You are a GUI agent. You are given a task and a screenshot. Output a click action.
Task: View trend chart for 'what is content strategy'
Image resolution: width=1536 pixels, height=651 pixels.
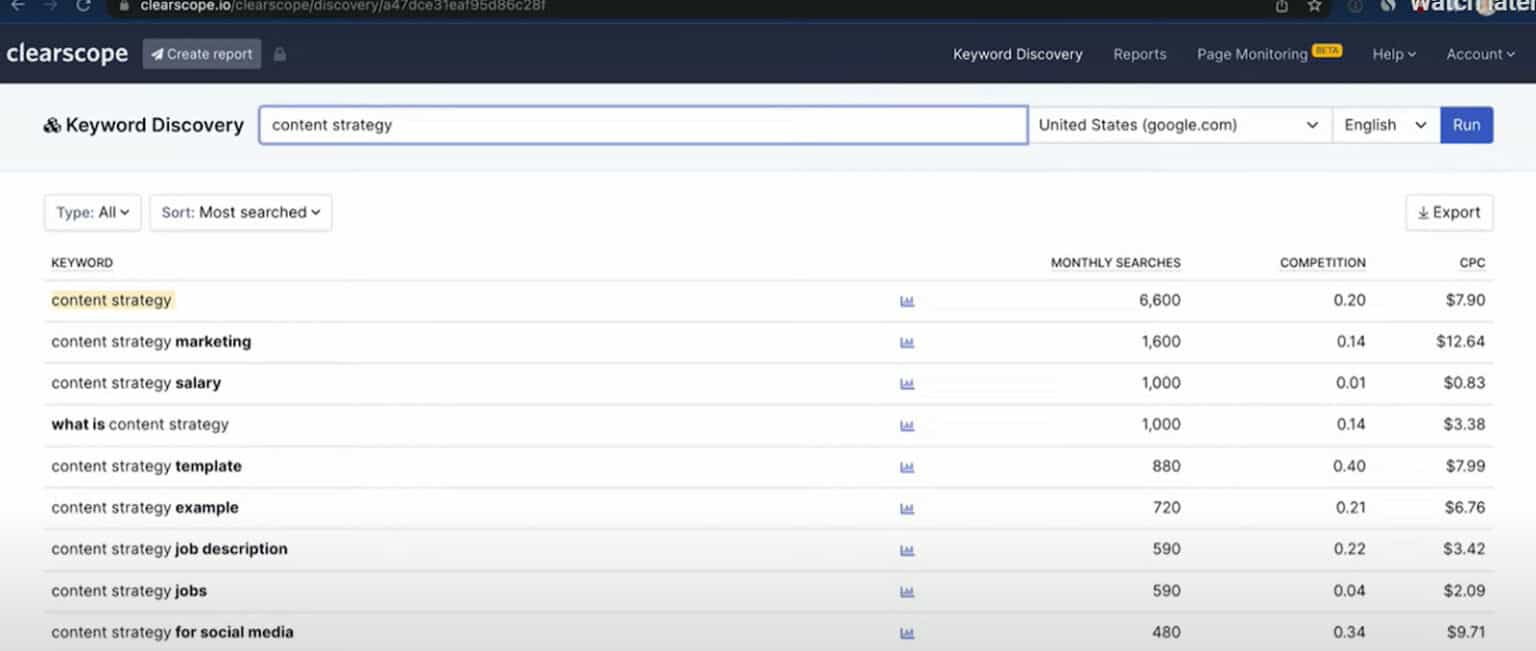click(x=907, y=425)
